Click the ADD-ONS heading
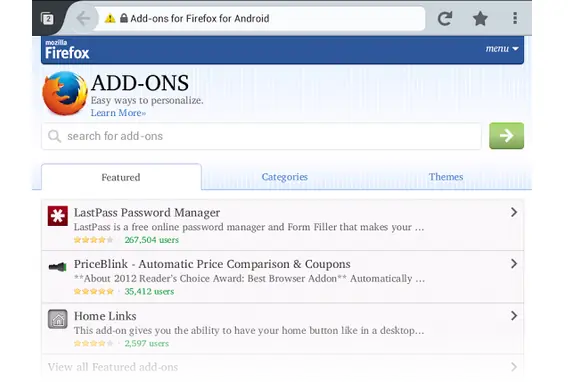 click(x=140, y=83)
